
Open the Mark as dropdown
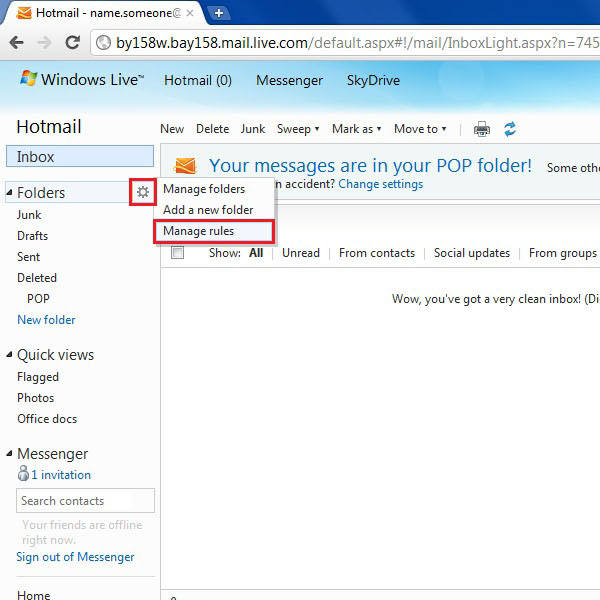pos(356,129)
